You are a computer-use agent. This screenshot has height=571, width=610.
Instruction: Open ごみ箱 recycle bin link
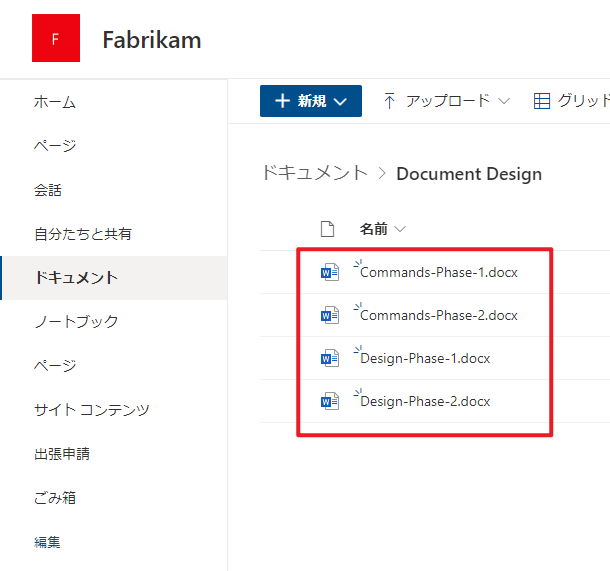click(55, 497)
